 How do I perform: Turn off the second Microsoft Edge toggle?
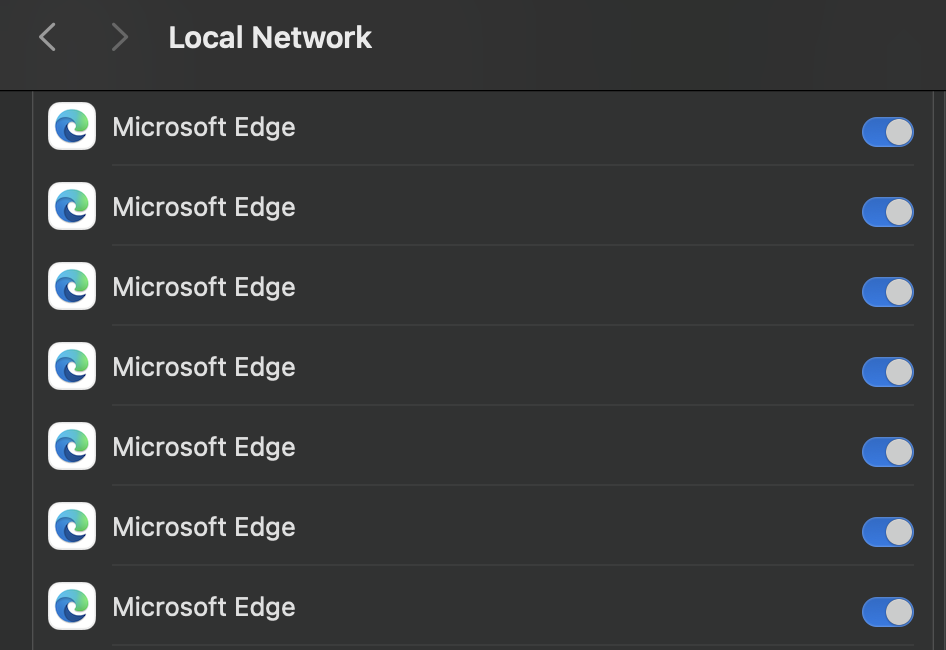tap(887, 212)
